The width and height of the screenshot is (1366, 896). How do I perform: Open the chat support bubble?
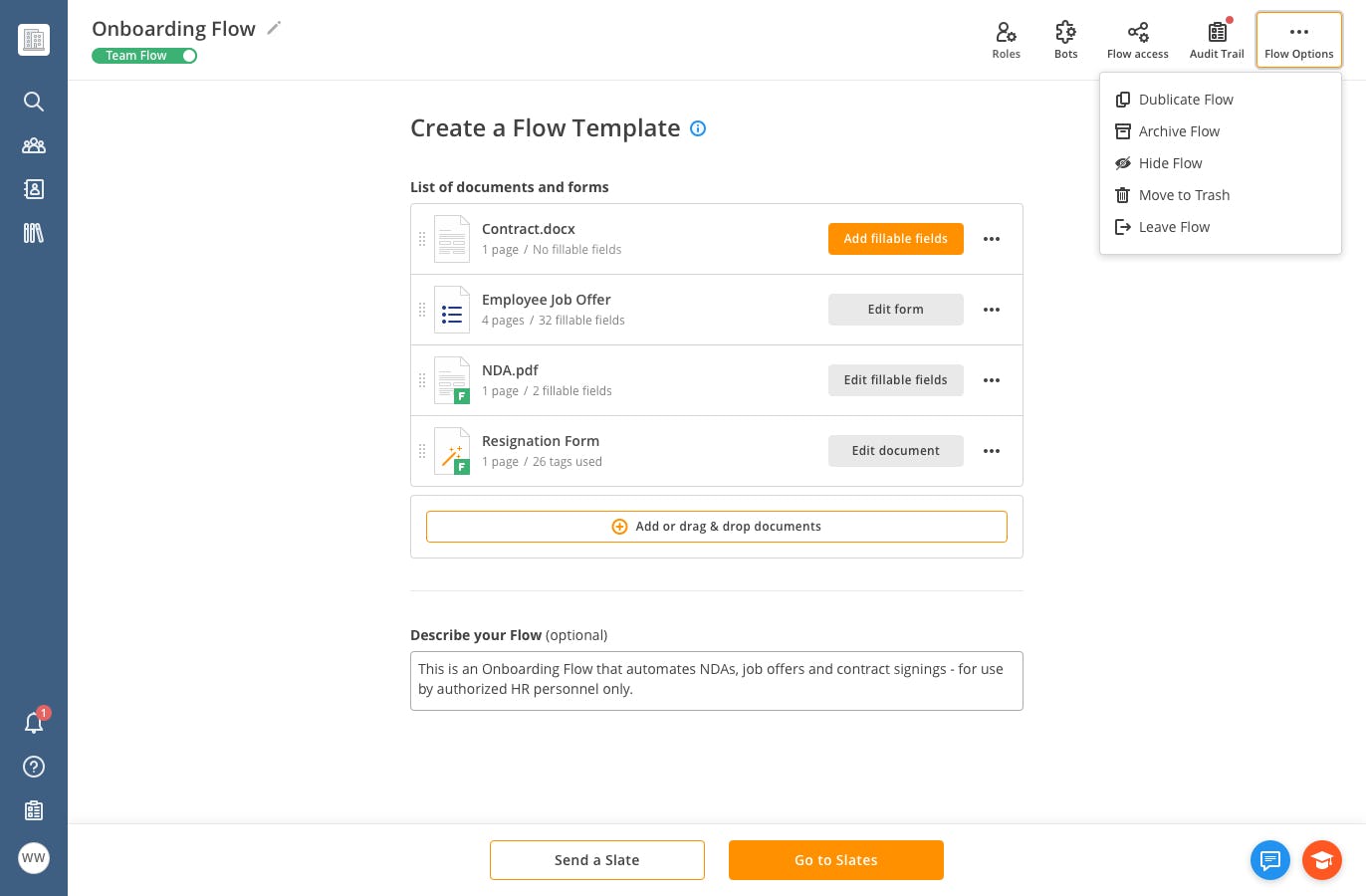(1269, 860)
